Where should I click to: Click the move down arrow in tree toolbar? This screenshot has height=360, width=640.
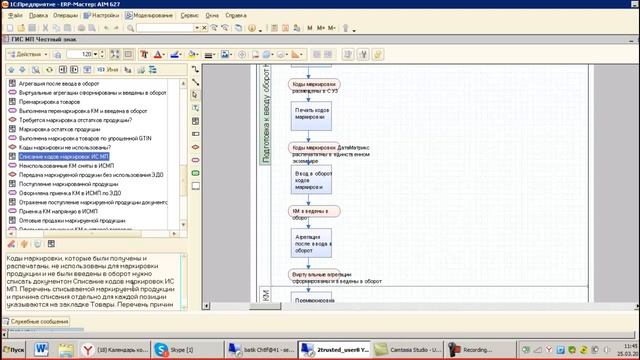(22, 69)
